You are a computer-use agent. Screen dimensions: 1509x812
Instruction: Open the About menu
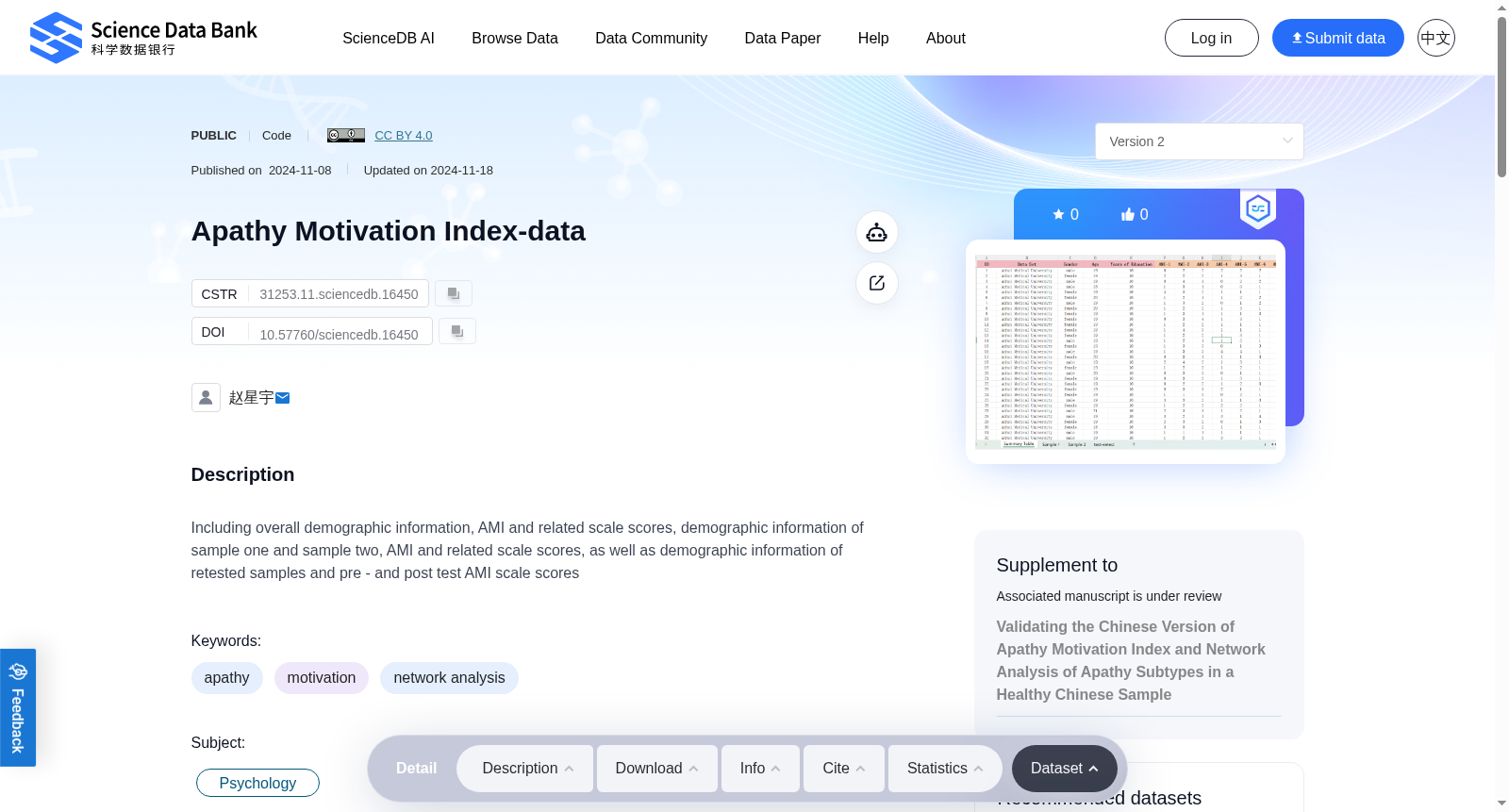click(946, 38)
